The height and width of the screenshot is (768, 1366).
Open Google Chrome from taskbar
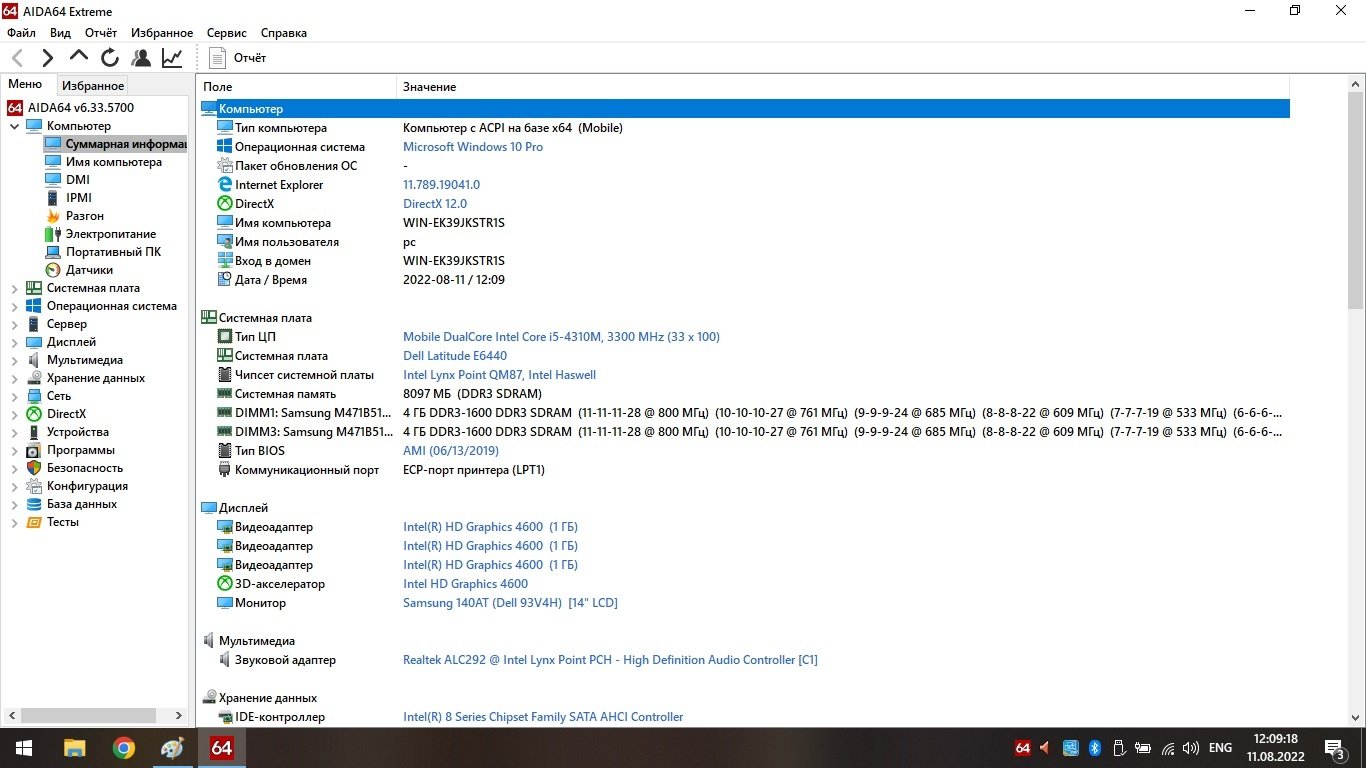(124, 748)
